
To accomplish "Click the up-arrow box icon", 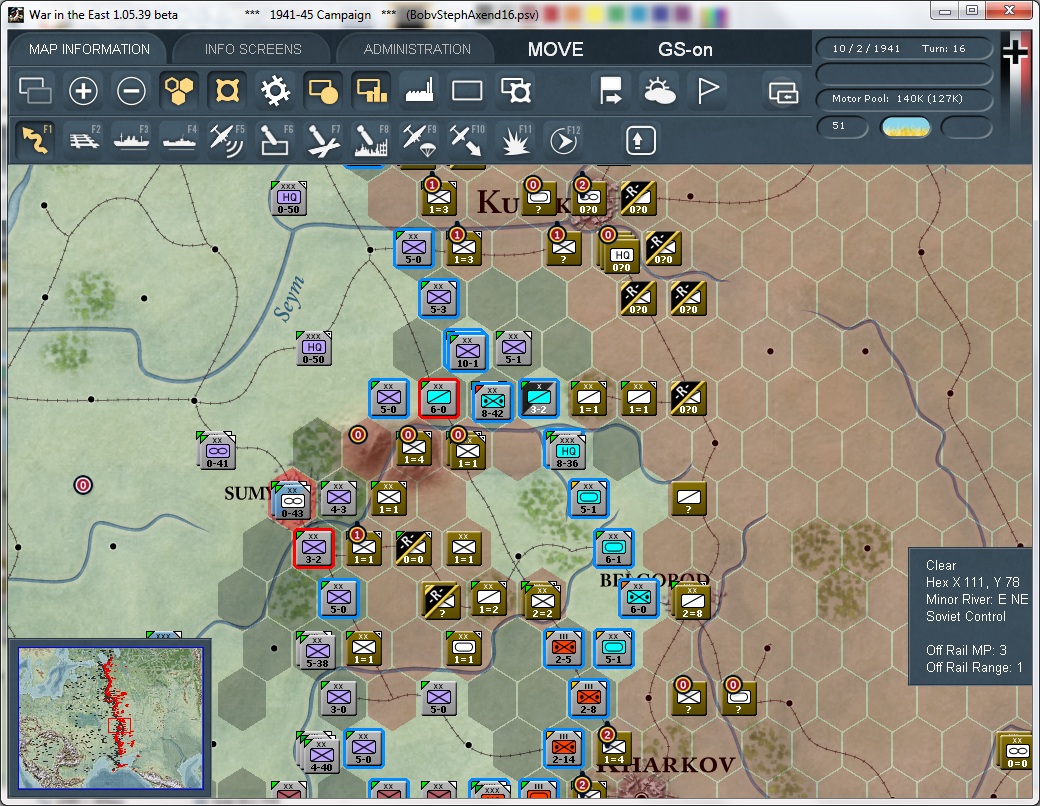I will coord(640,140).
